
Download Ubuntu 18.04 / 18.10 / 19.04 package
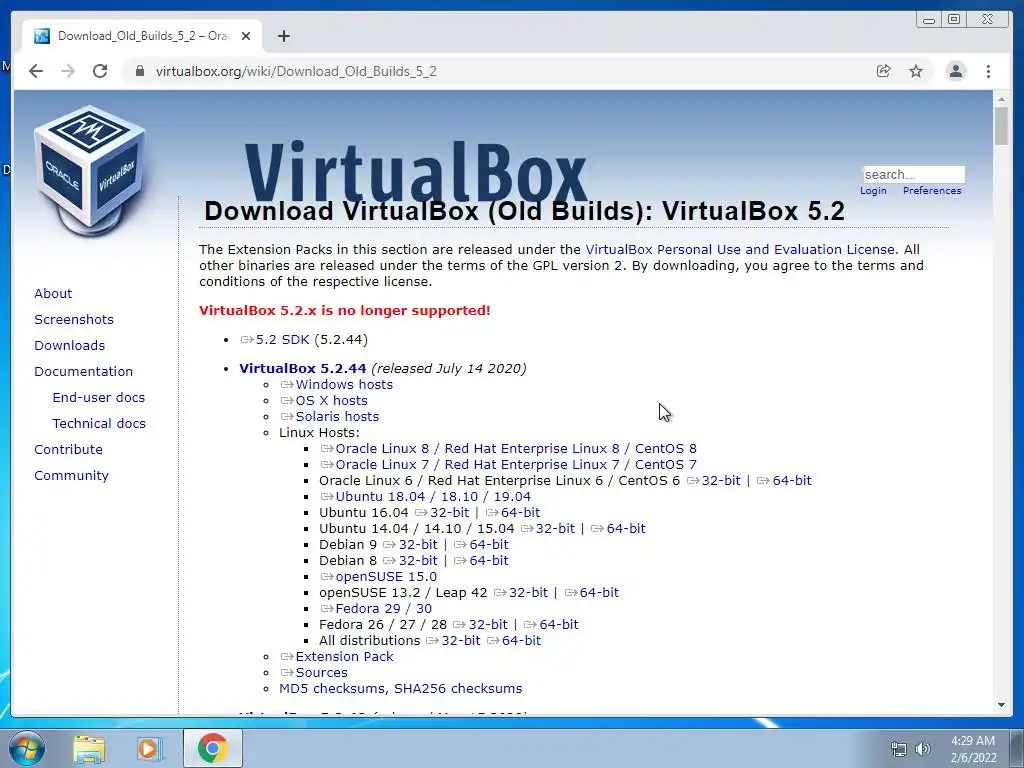click(x=432, y=496)
